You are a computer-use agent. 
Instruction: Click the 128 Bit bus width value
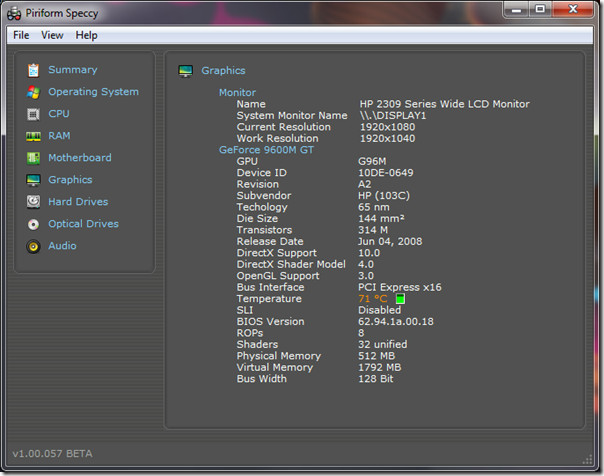(x=376, y=379)
